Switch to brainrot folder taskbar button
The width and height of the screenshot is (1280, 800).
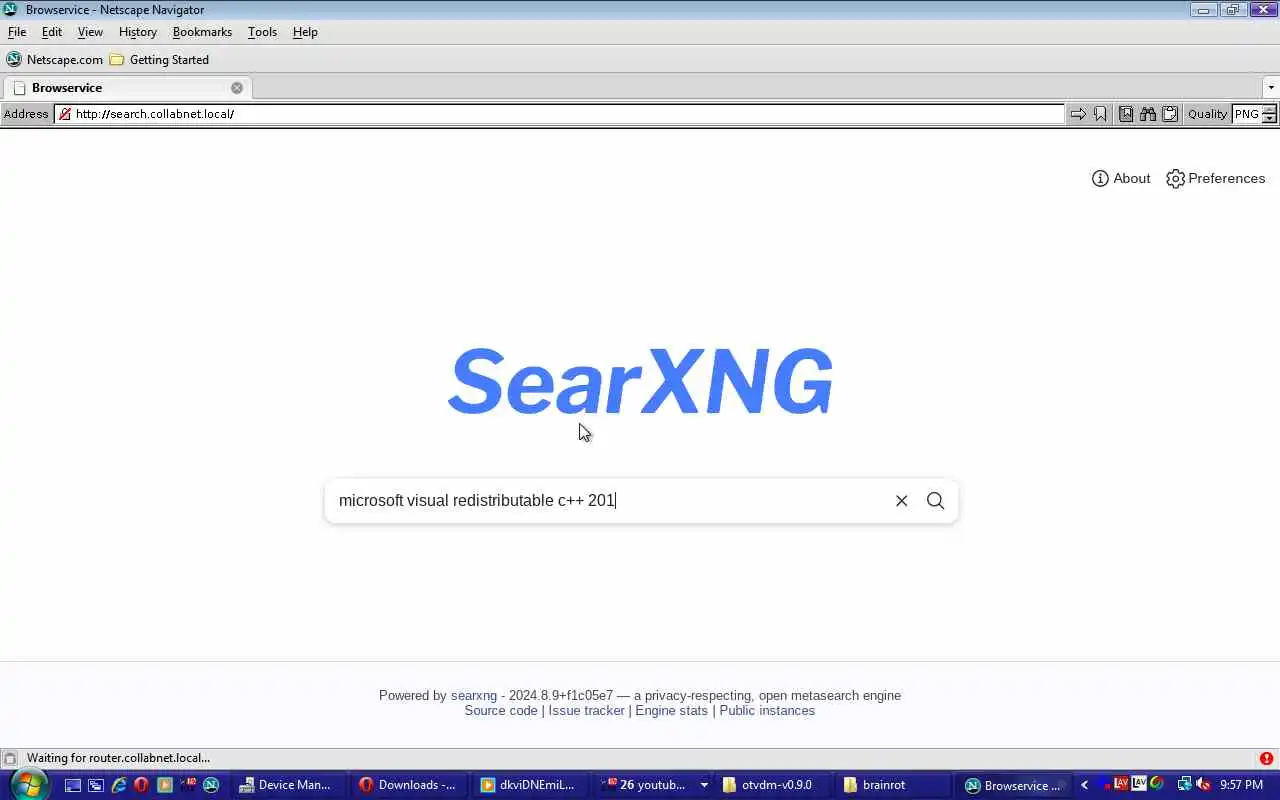[894, 785]
